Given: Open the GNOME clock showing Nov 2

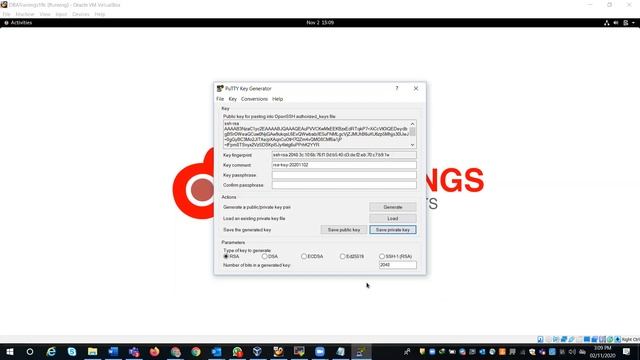Looking at the screenshot, I should (320, 23).
